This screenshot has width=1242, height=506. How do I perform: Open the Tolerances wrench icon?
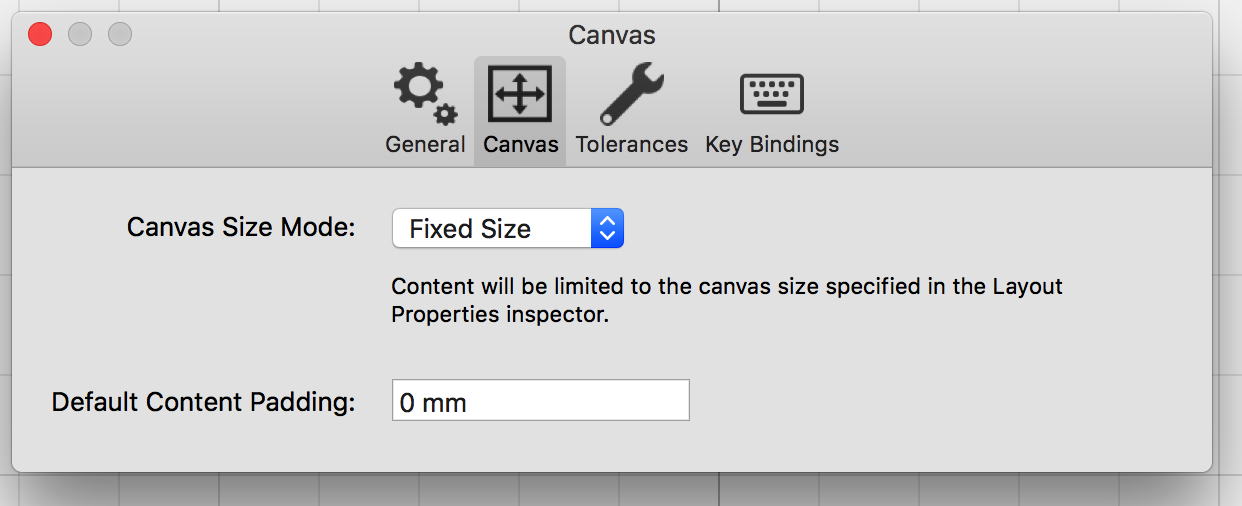(x=631, y=94)
